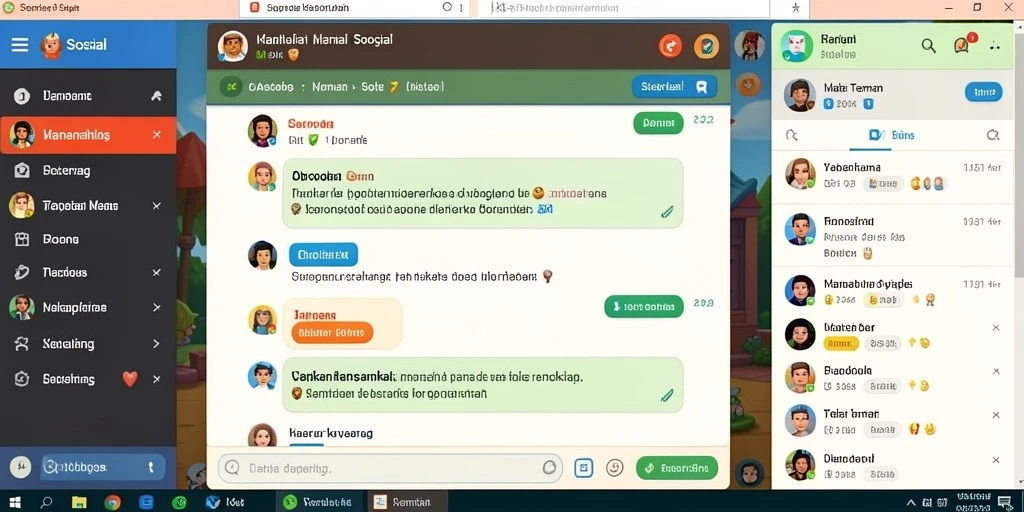Click the orange refresh icon in the chat header
This screenshot has height=512, width=1024.
pos(670,46)
